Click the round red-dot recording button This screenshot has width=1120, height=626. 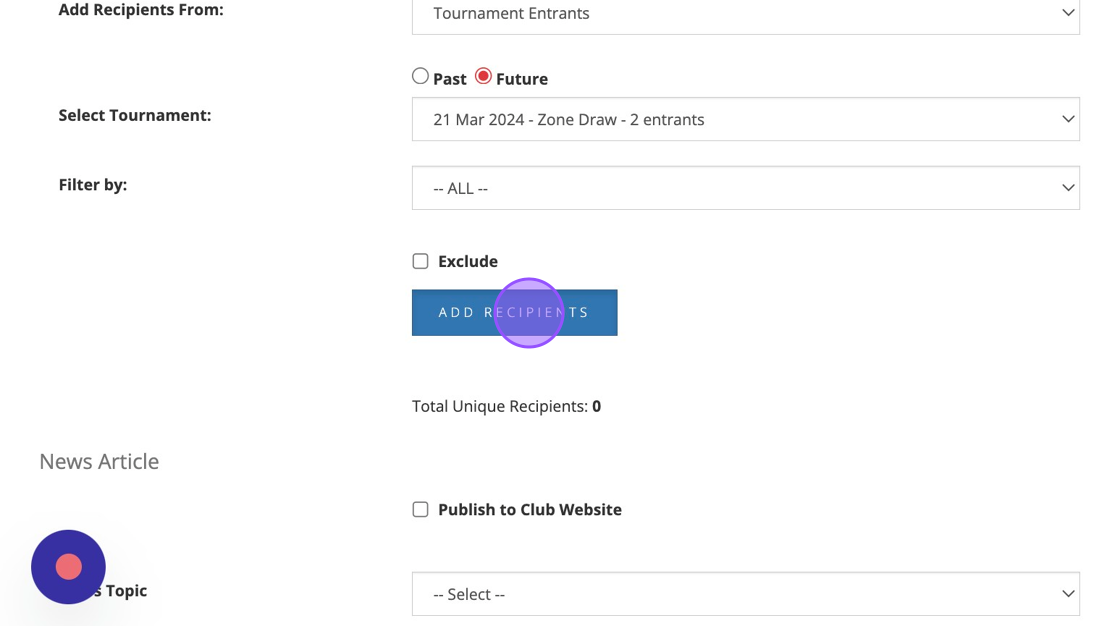click(x=68, y=567)
